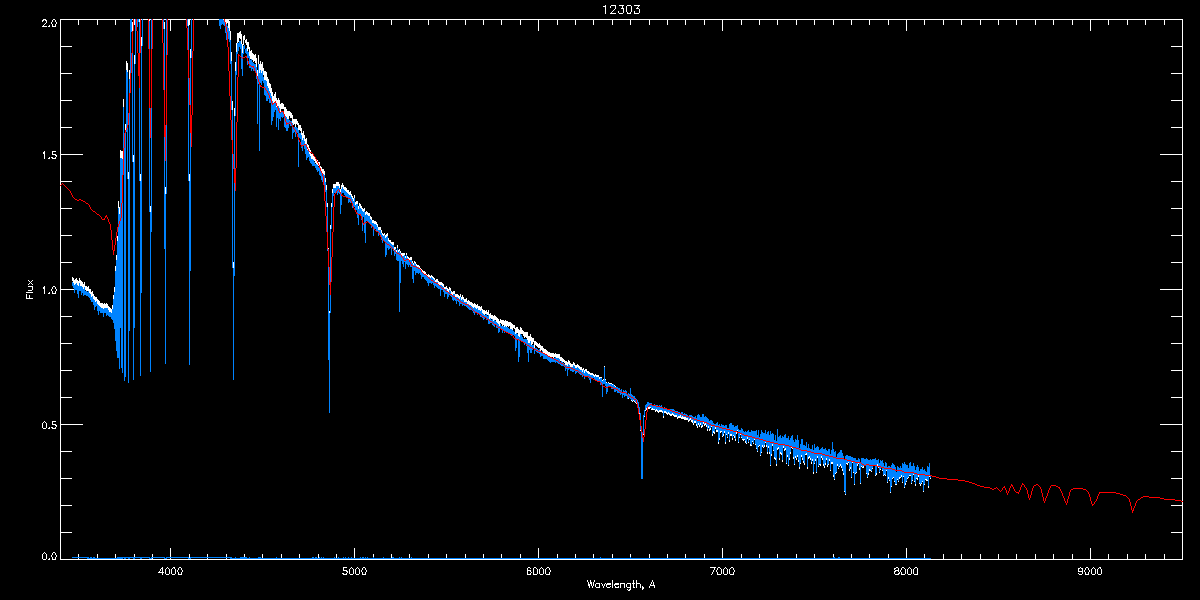Click the 1.0 y-axis tick label
Screen dimensions: 1200x600
click(48, 290)
